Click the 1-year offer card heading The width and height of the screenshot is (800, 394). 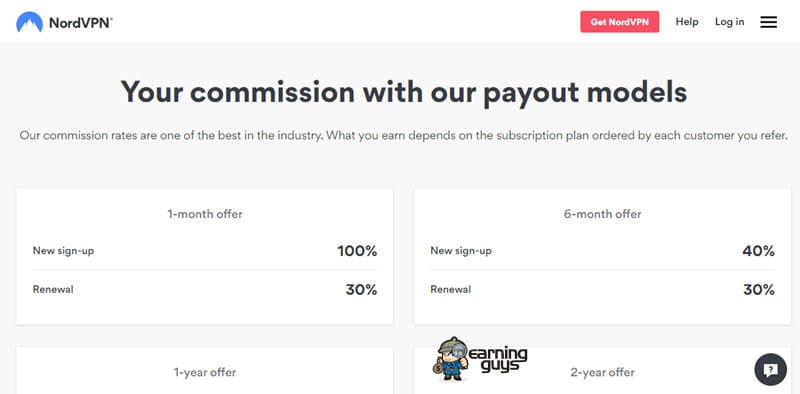(205, 372)
